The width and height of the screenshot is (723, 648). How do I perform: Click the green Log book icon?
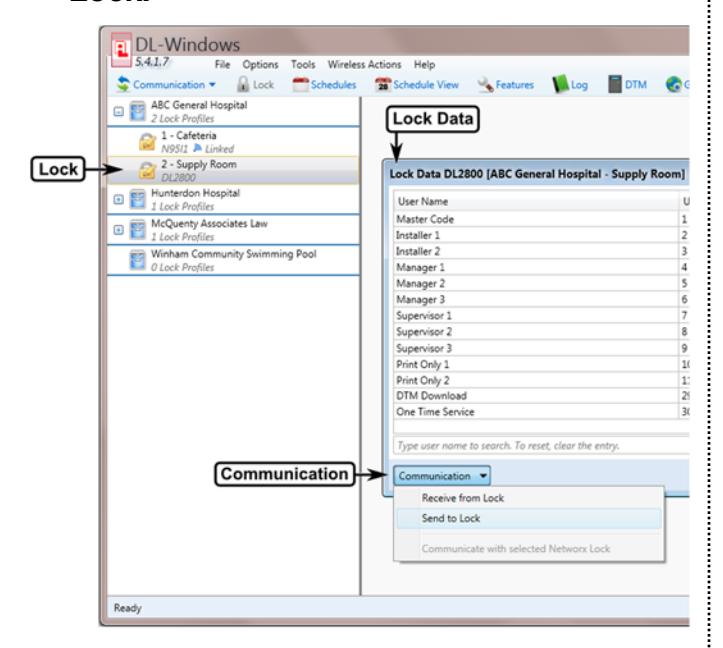point(560,84)
